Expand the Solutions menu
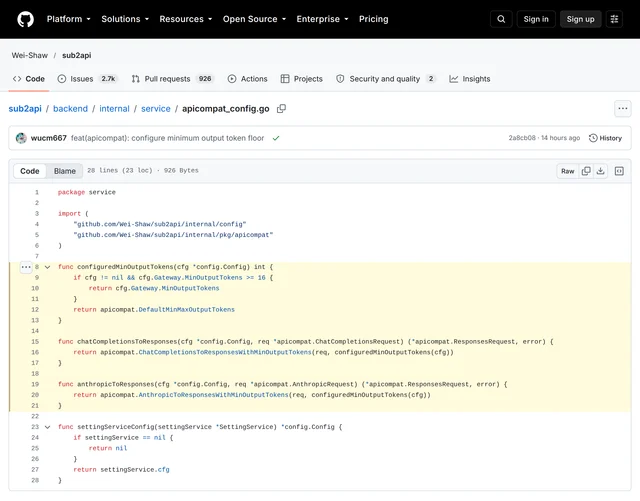This screenshot has height=501, width=640. pos(125,19)
